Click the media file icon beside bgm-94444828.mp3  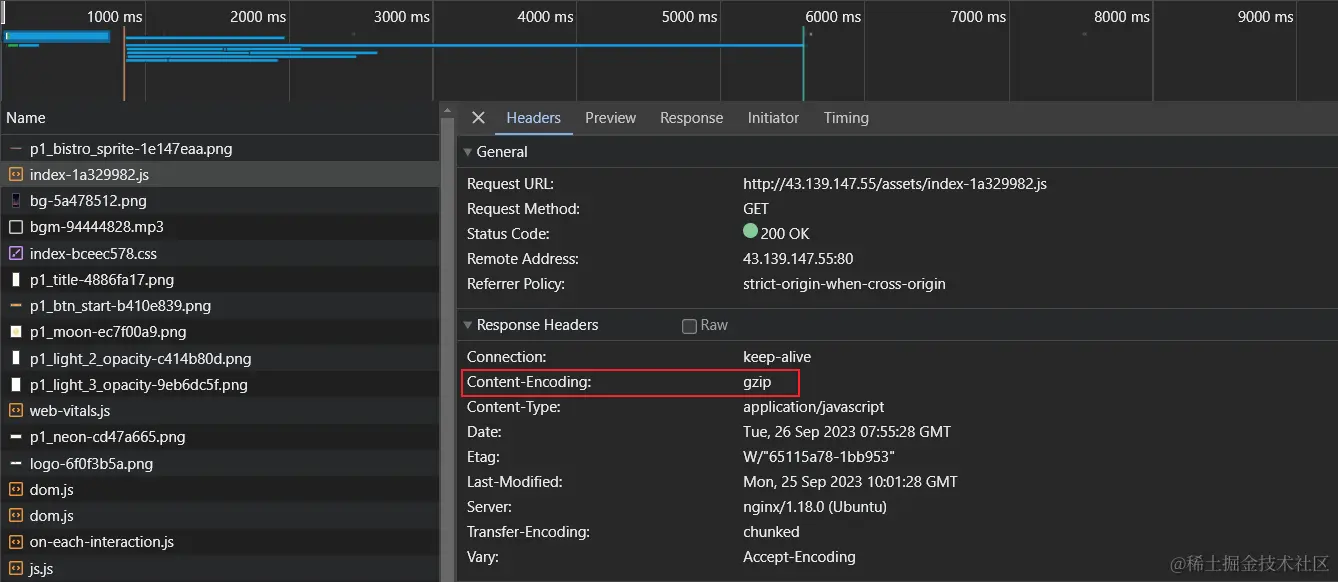15,227
